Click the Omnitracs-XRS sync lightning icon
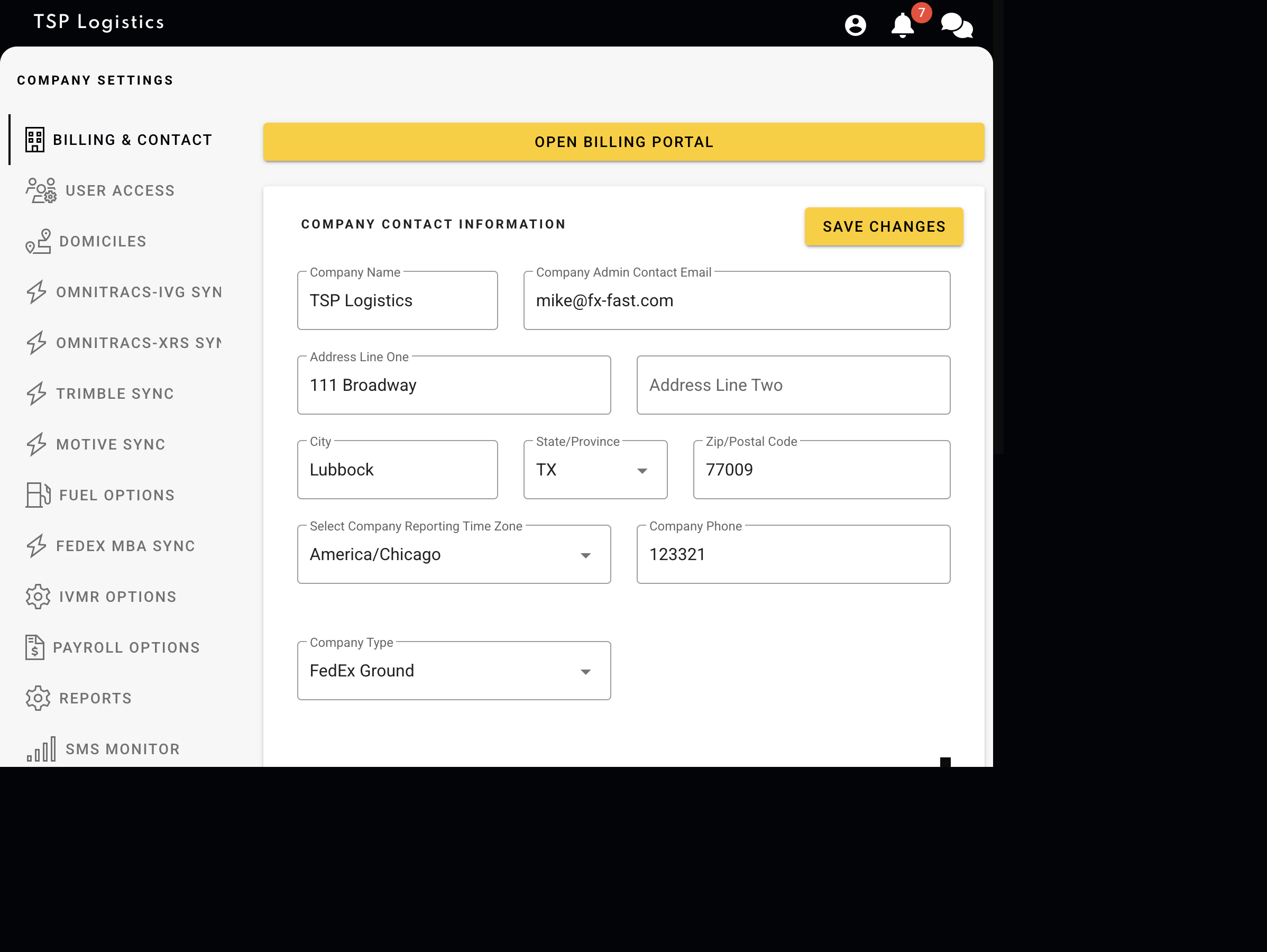Screen dimensions: 1267x952 click(36, 343)
